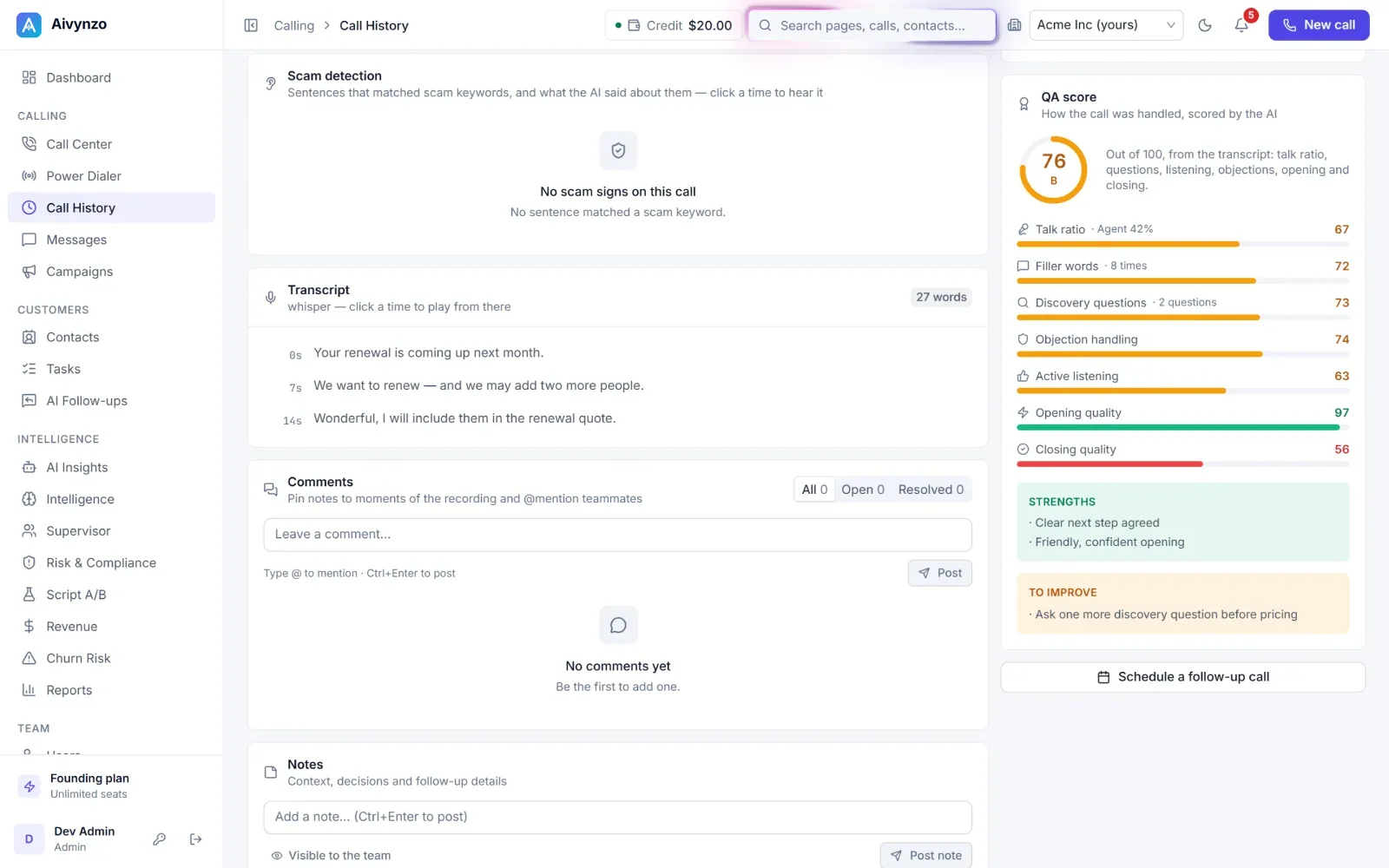The height and width of the screenshot is (868, 1389).
Task: Click the Contacts icon
Action: [29, 337]
